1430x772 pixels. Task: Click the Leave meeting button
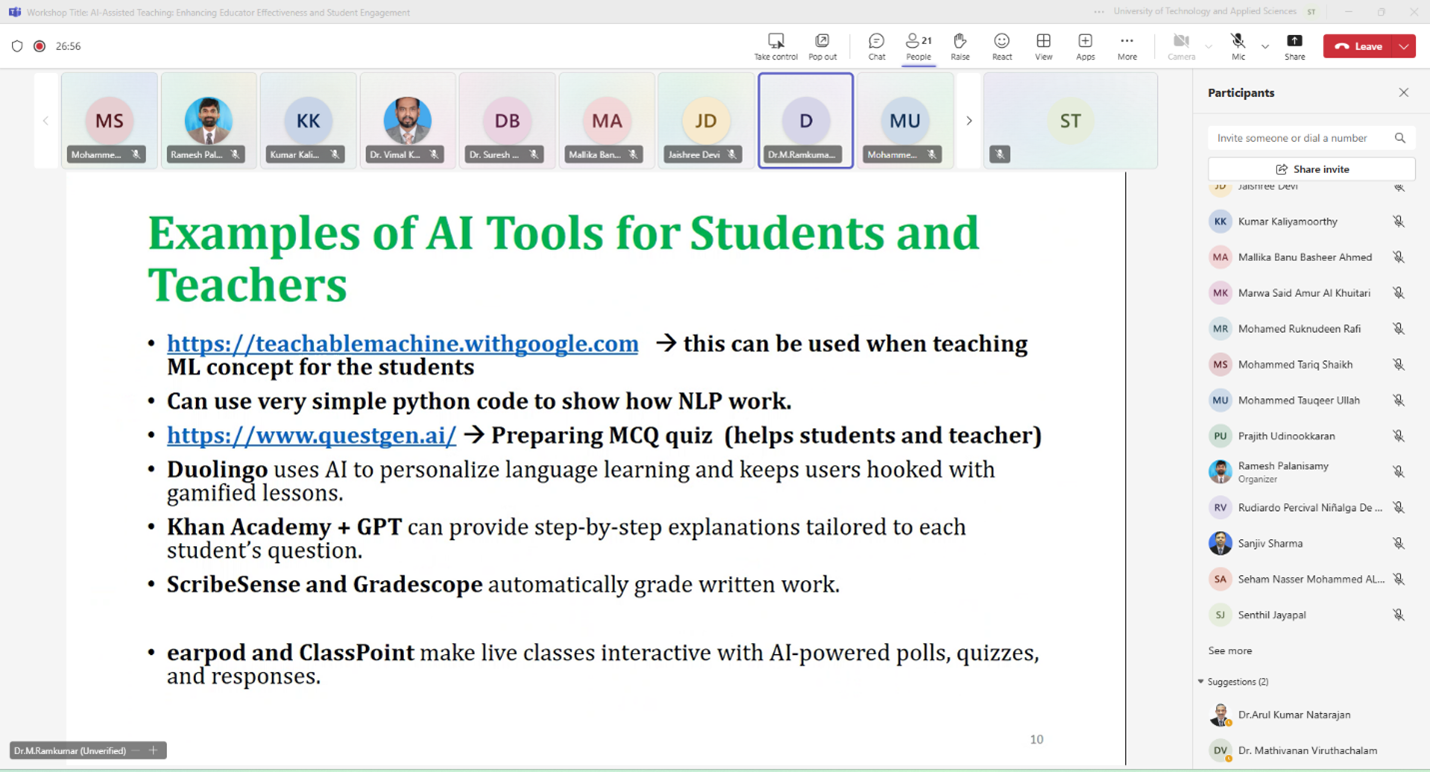pos(1358,46)
